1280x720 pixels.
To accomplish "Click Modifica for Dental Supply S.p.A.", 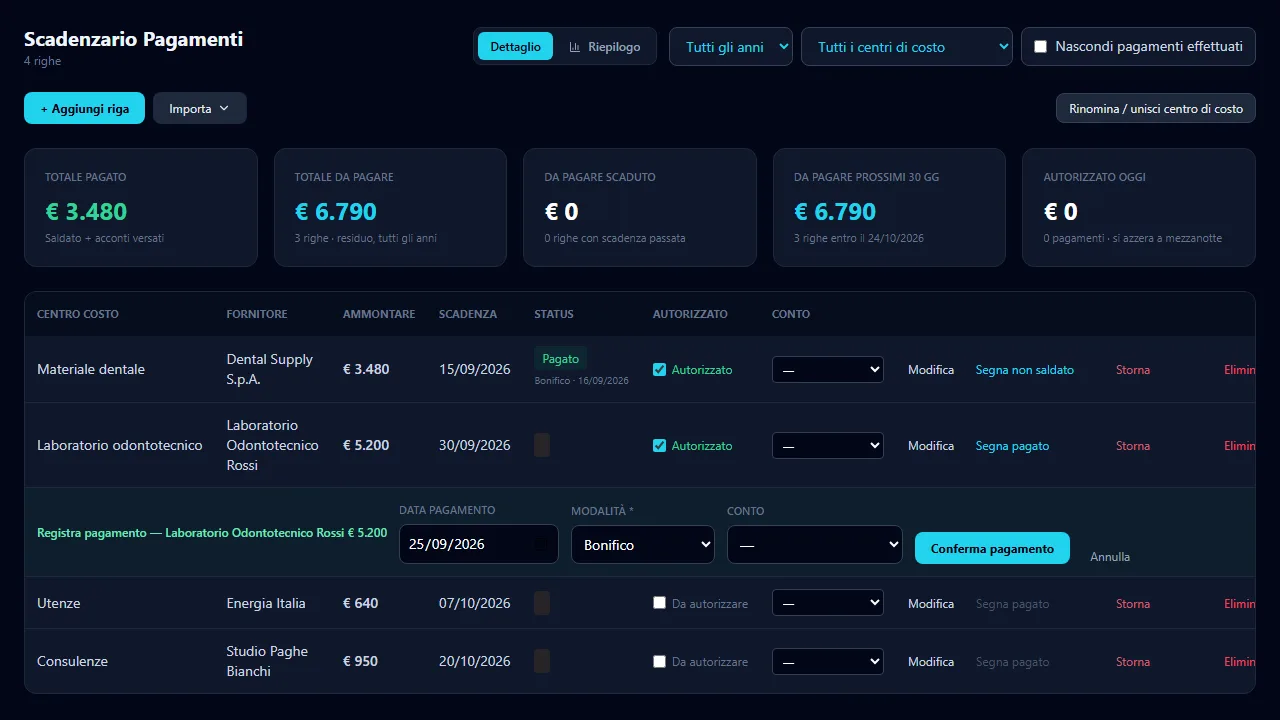I will [931, 370].
